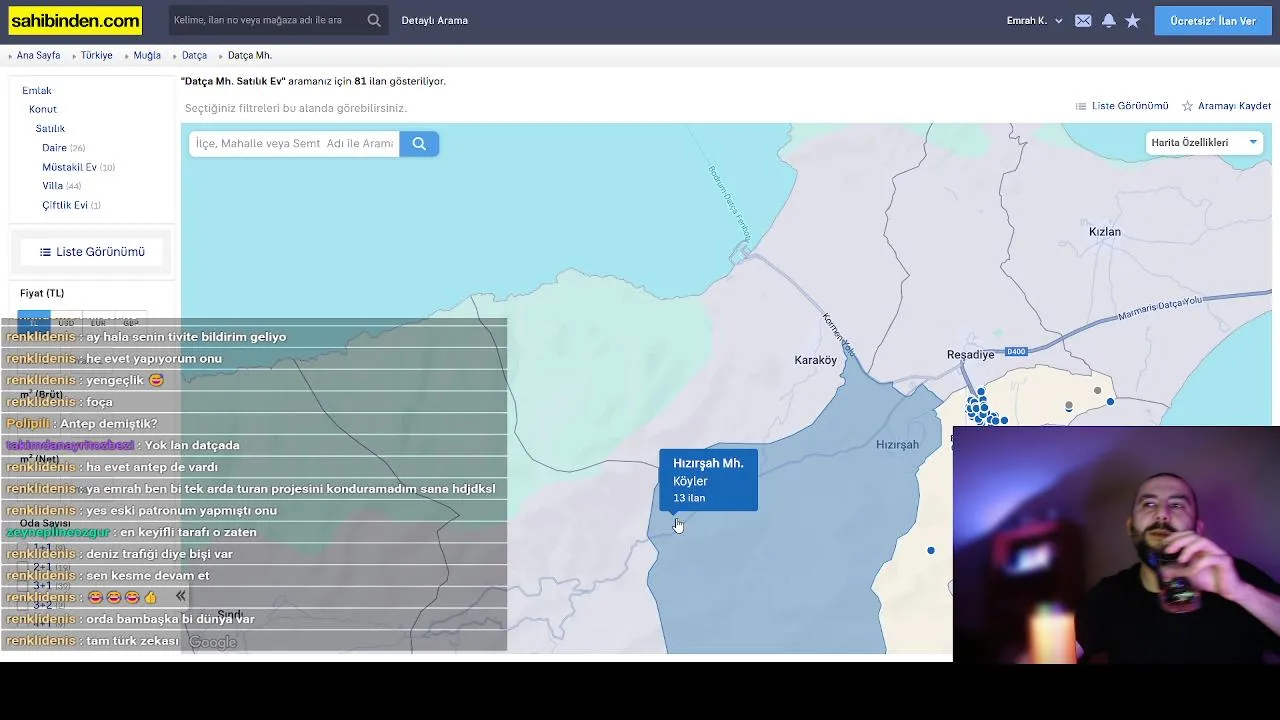1280x720 pixels.
Task: Click the sahibinden.com logo
Action: click(76, 21)
